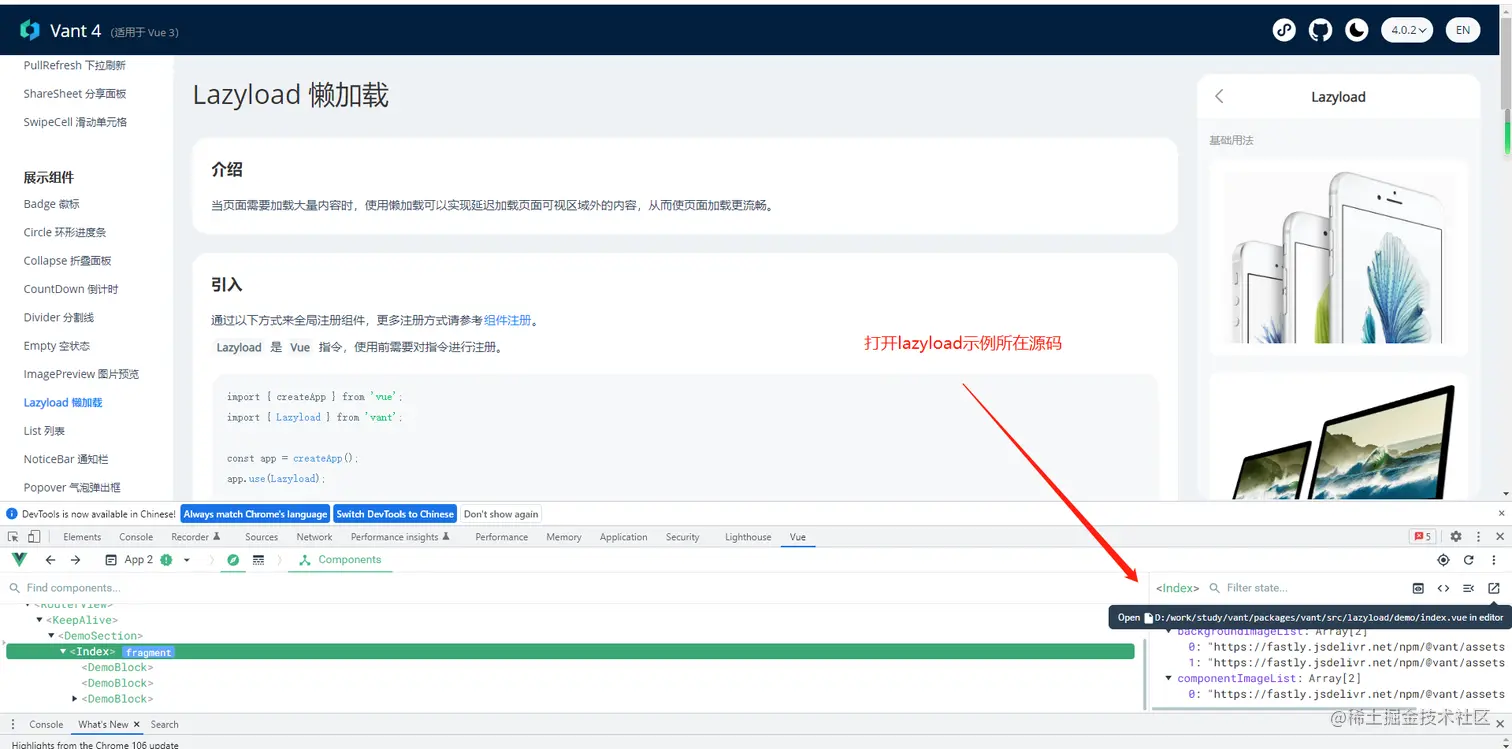Switch to the Elements tab

82,537
